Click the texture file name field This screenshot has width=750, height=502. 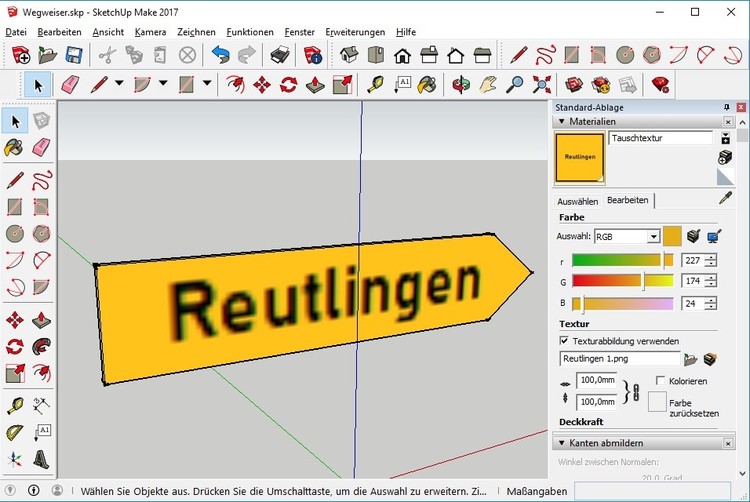pyautogui.click(x=620, y=359)
